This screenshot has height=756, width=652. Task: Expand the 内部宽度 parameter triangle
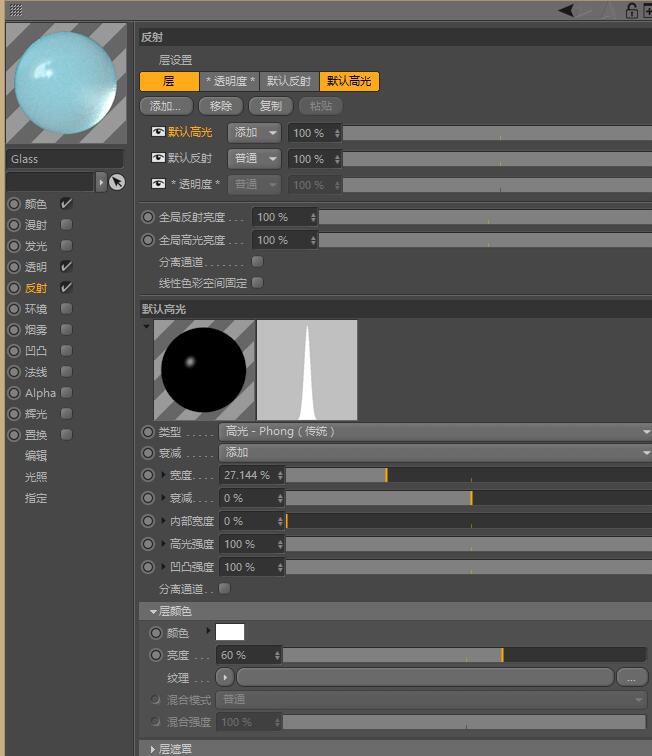coord(163,521)
